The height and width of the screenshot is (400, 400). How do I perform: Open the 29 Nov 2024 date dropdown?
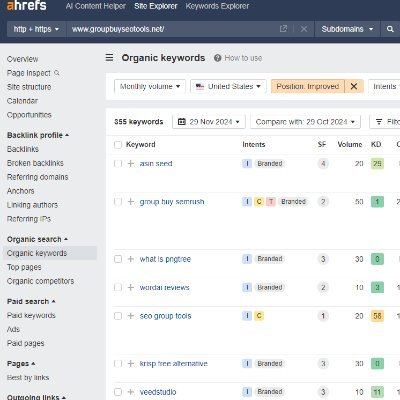click(209, 122)
